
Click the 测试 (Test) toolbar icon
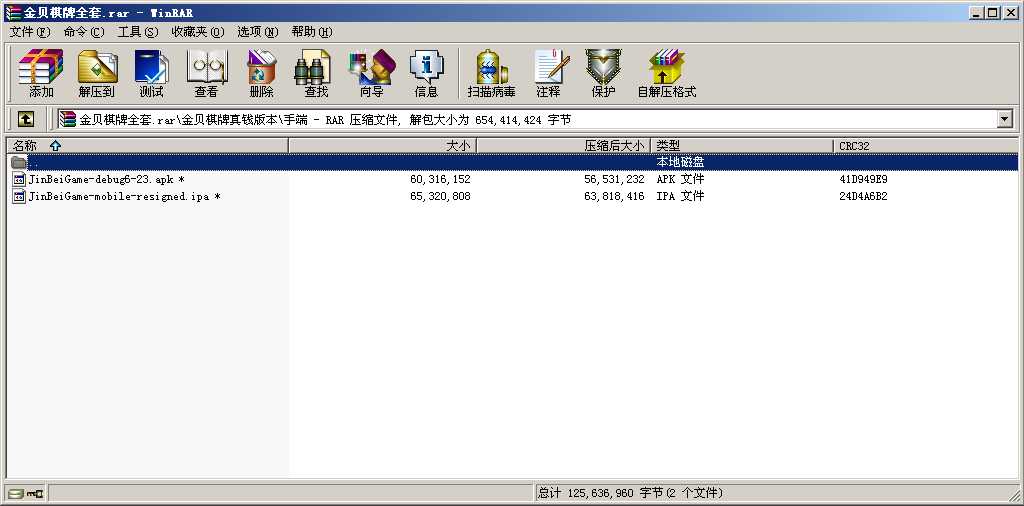(x=152, y=72)
